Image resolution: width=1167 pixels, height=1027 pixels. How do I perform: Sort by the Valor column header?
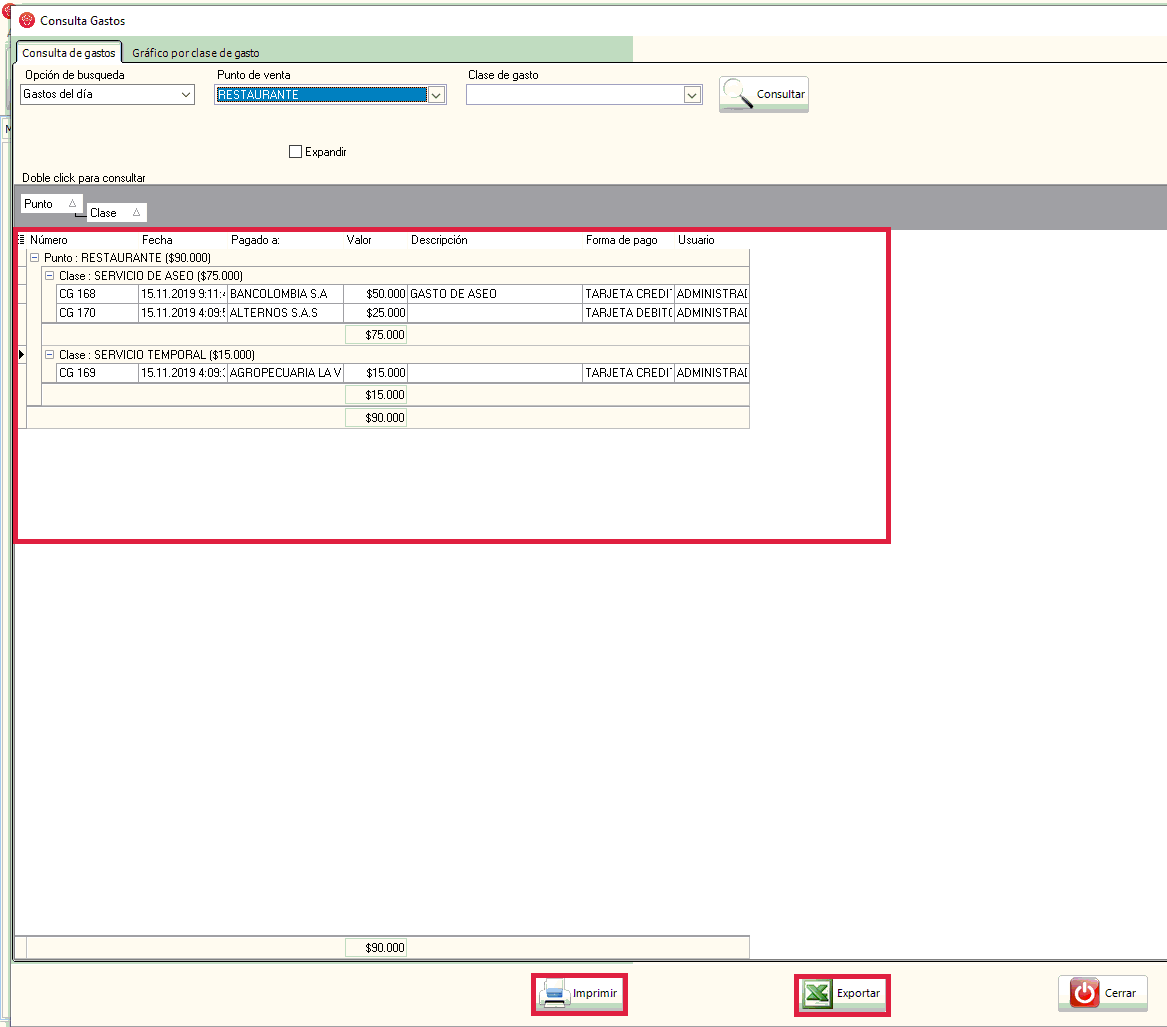[x=359, y=240]
